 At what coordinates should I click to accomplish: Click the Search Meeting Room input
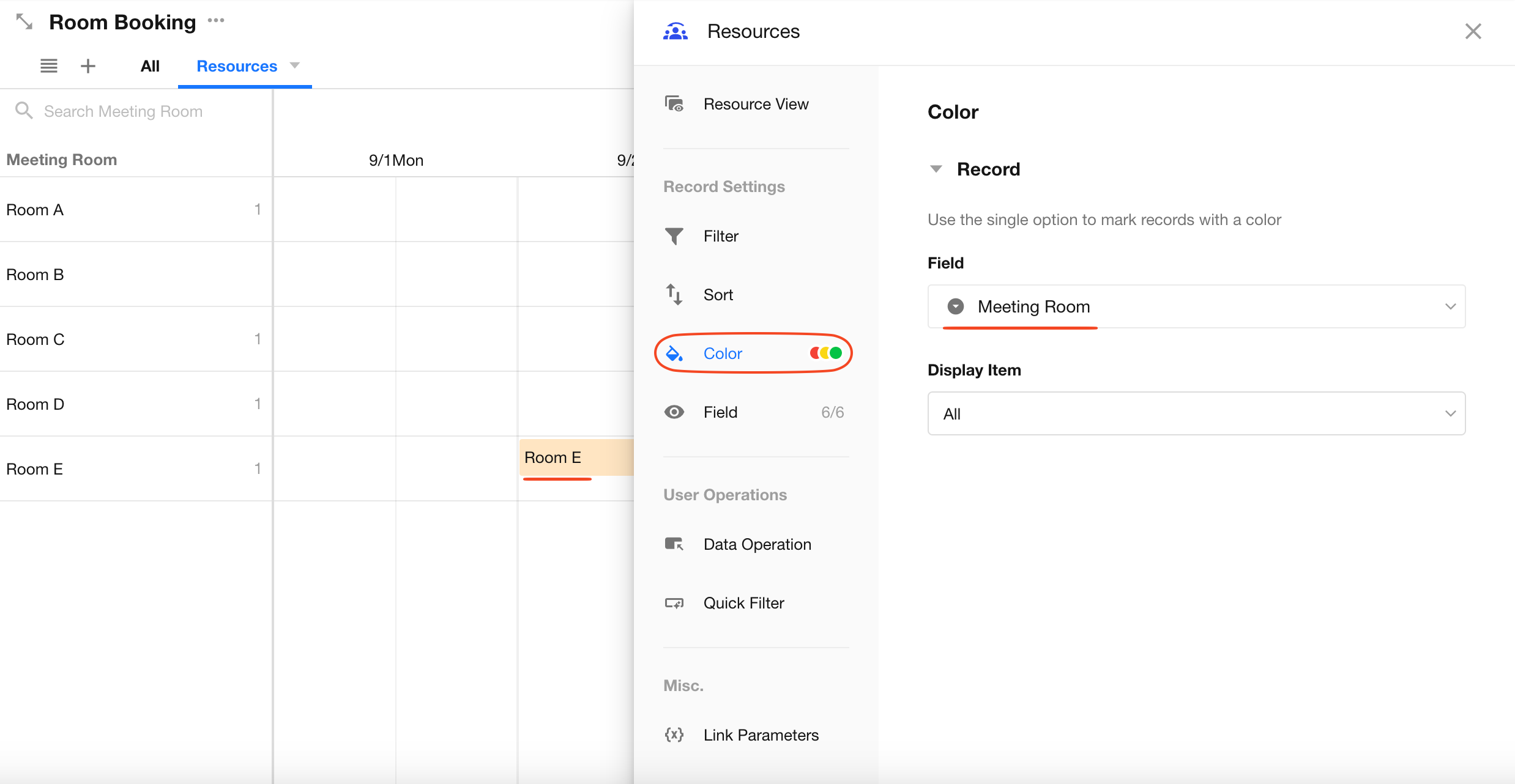(123, 111)
